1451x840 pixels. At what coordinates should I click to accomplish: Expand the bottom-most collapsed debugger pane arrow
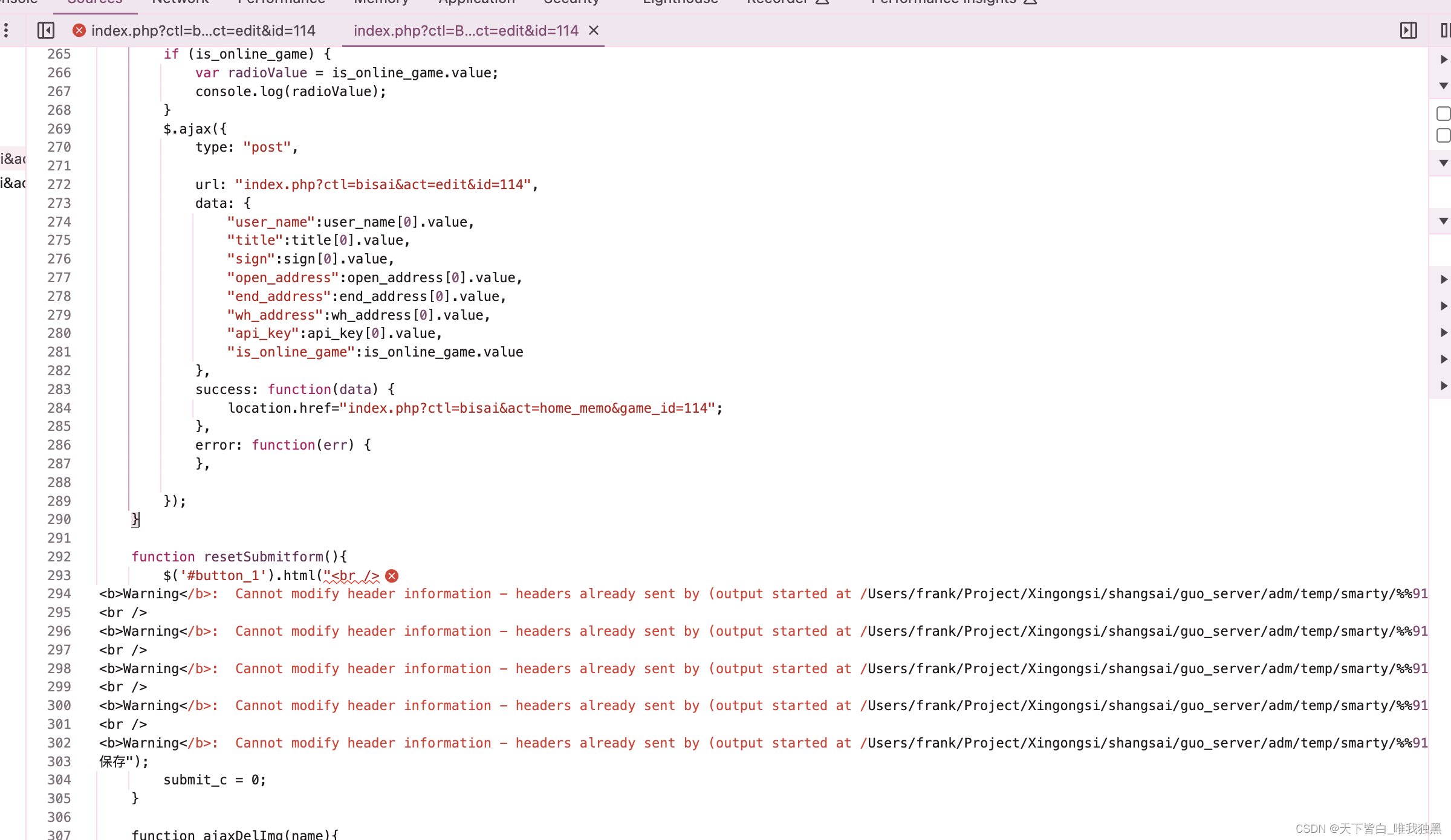point(1443,386)
